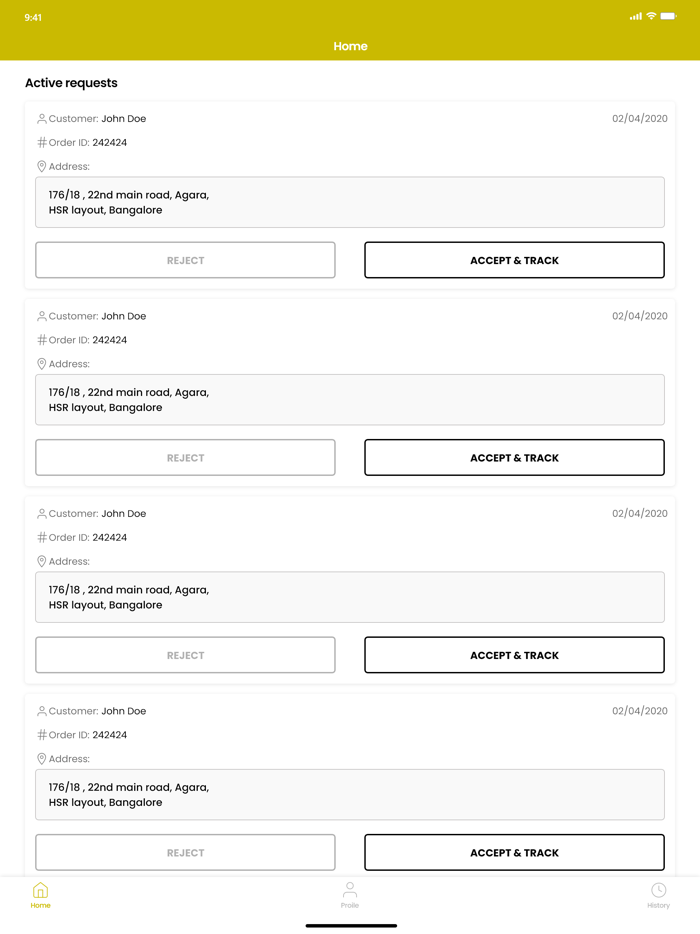Click the person icon in third request card
Screen dimensions: 700x934
click(x=42, y=514)
